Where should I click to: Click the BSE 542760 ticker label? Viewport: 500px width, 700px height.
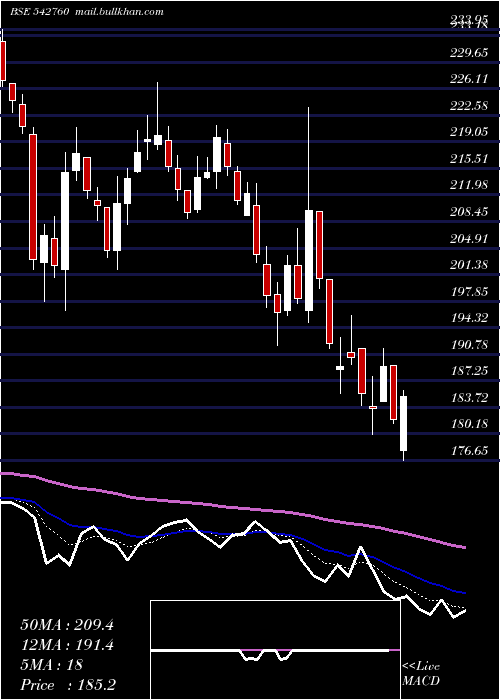coord(39,12)
